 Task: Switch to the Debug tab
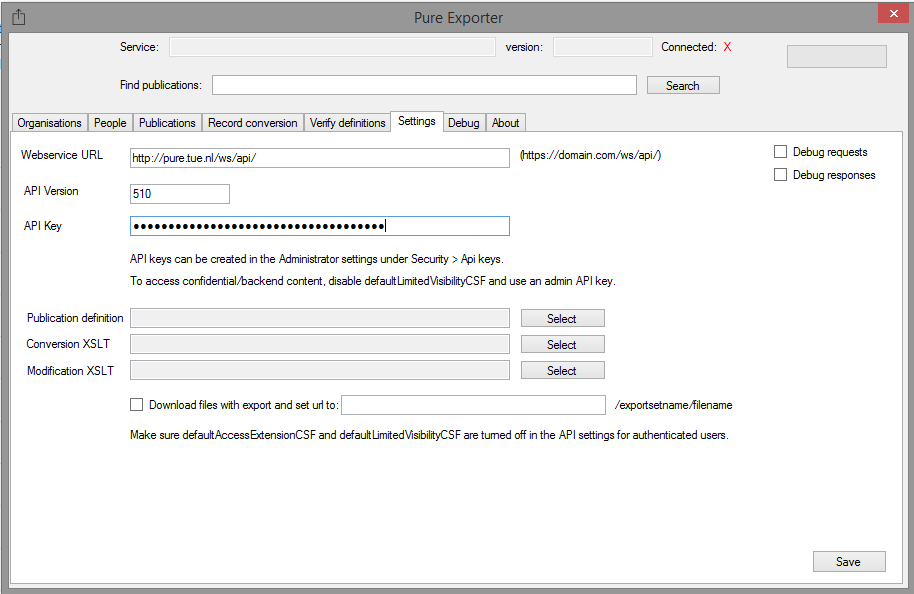tap(464, 123)
